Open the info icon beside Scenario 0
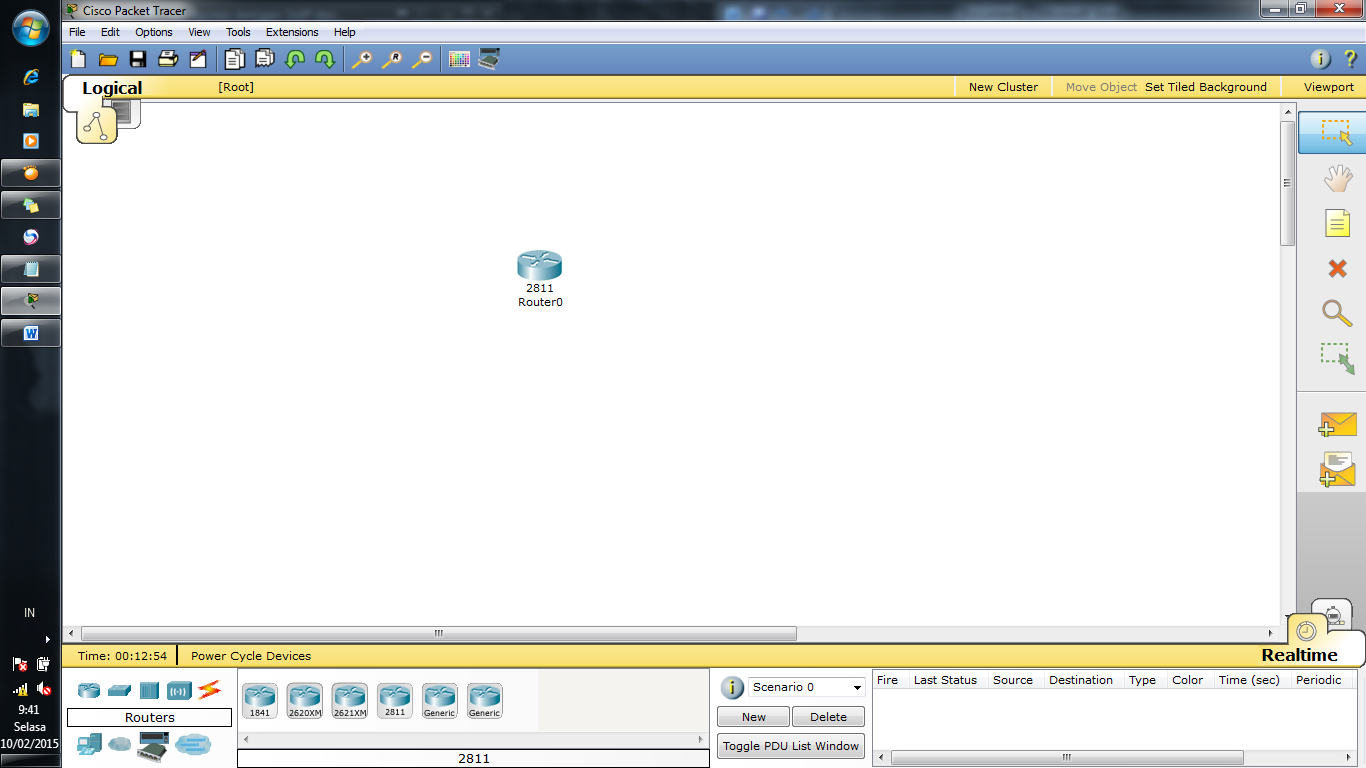This screenshot has width=1366, height=768. pyautogui.click(x=732, y=688)
